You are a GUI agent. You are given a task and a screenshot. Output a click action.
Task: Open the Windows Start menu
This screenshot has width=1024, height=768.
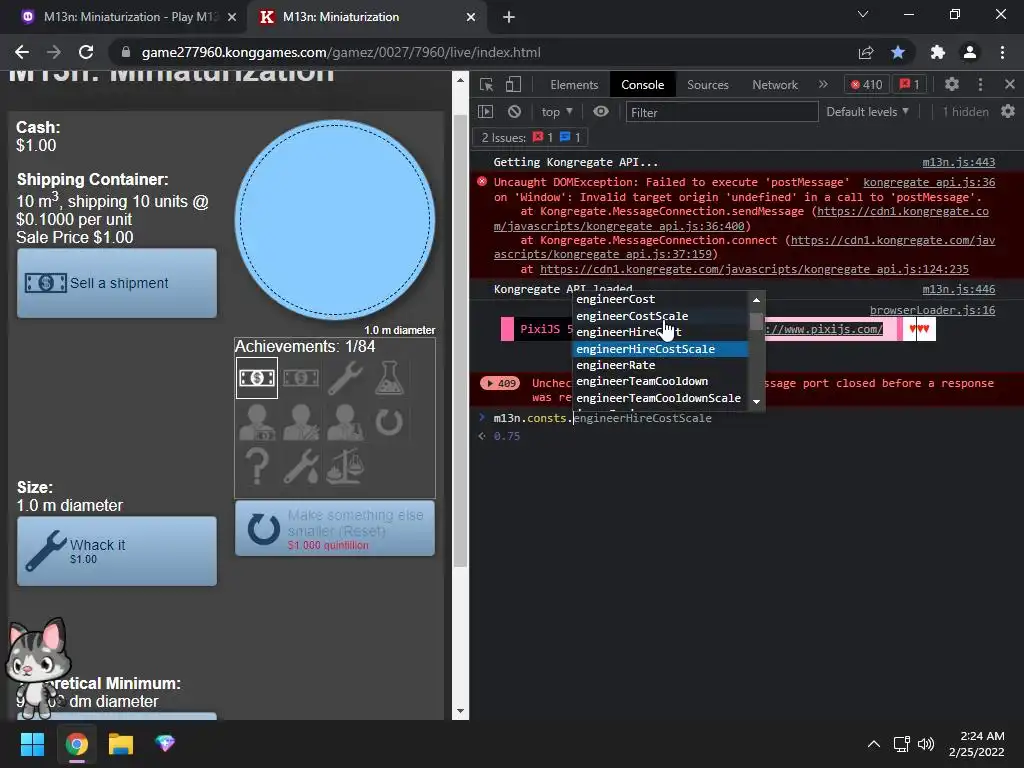coord(32,744)
